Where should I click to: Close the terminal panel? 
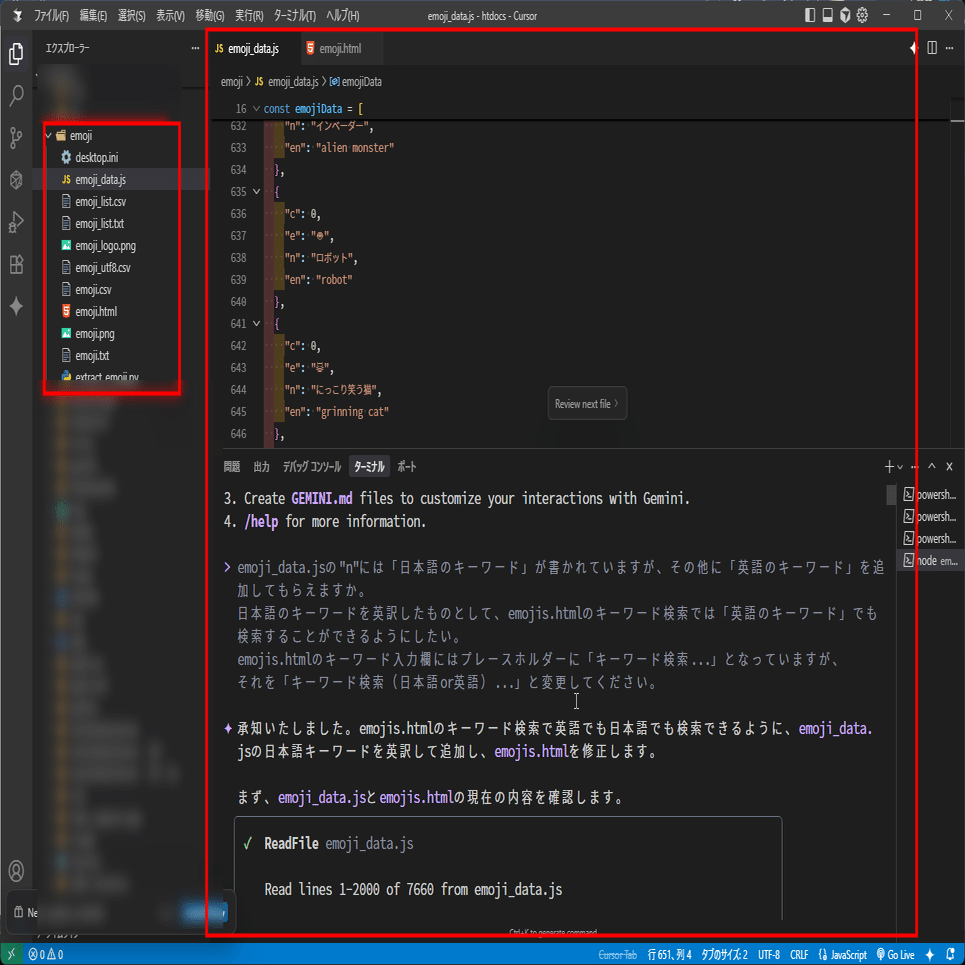950,466
